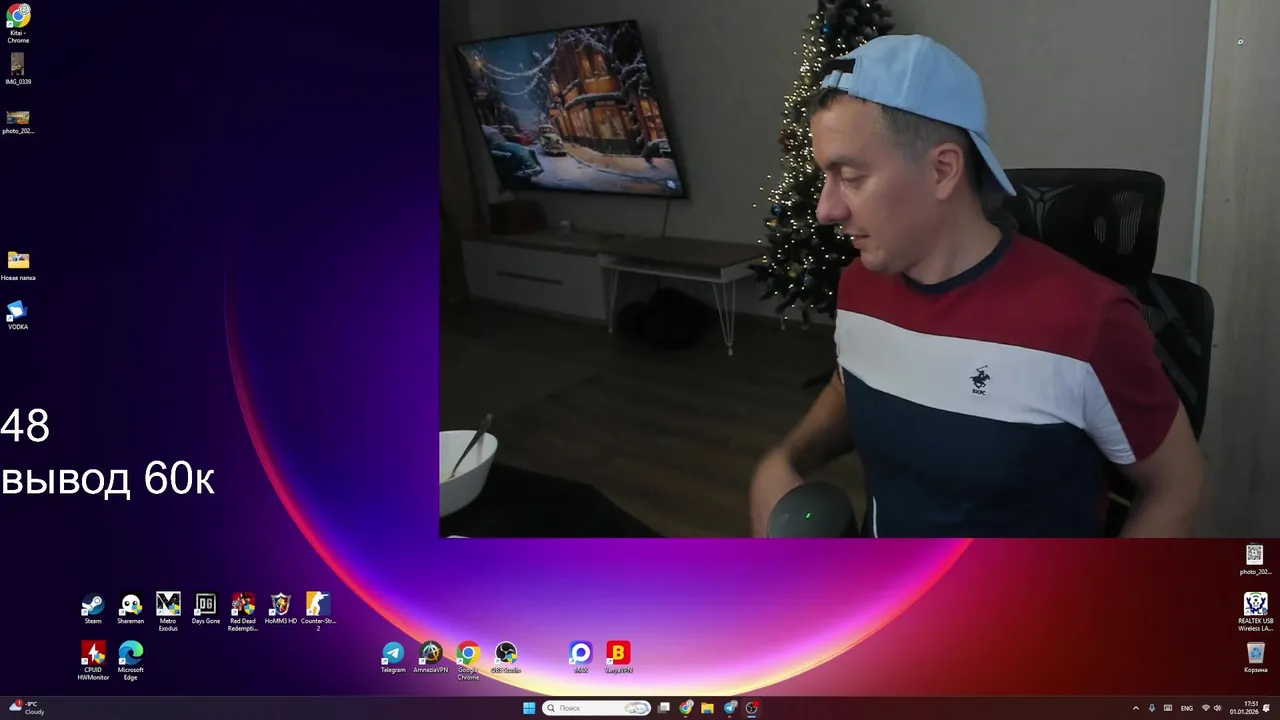
Task: Open the Новая папка folder
Action: coord(18,266)
